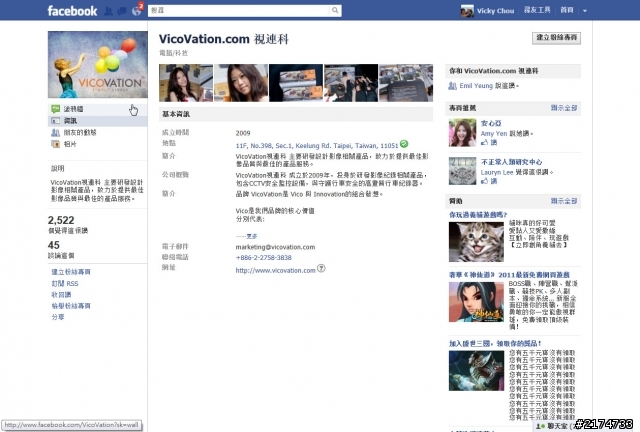Open Vicky Chou profile avatar

(467, 11)
